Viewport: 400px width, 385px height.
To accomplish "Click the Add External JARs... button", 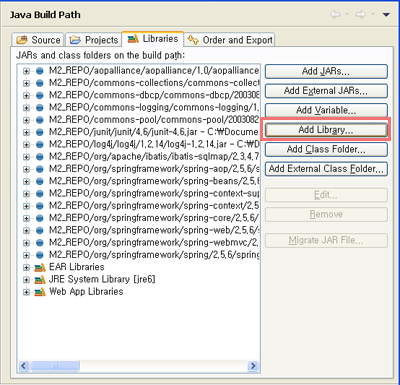I will pos(326,91).
